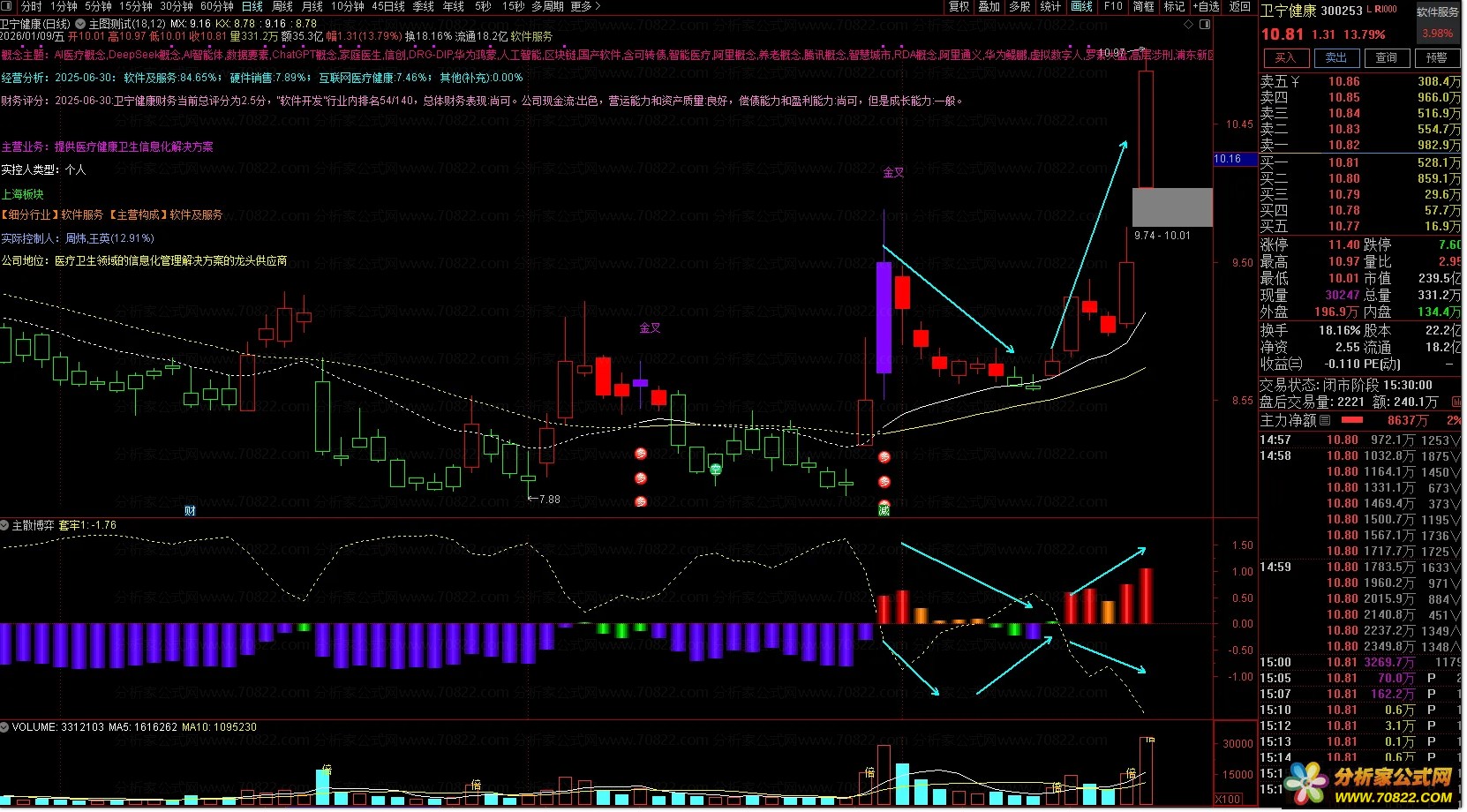Image resolution: width=1467 pixels, height=812 pixels.
Task: Select the 1分钟 period
Action: click(x=64, y=6)
